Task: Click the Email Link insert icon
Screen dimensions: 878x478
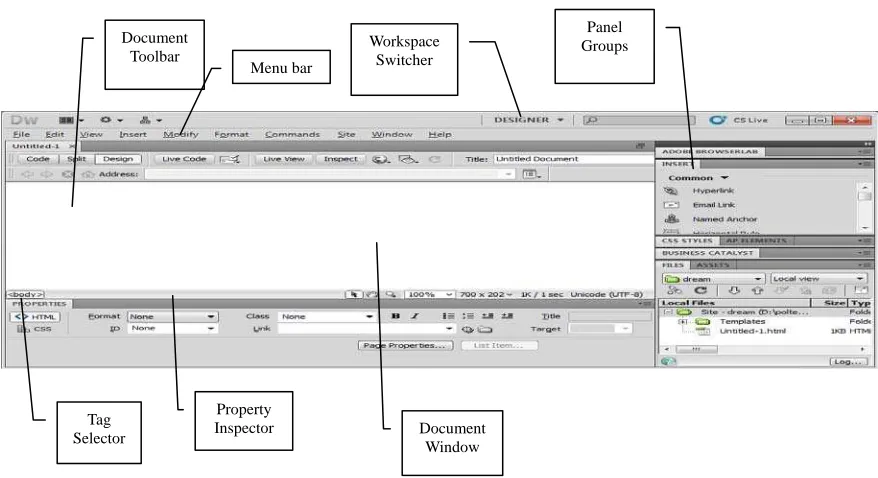Action: (671, 205)
